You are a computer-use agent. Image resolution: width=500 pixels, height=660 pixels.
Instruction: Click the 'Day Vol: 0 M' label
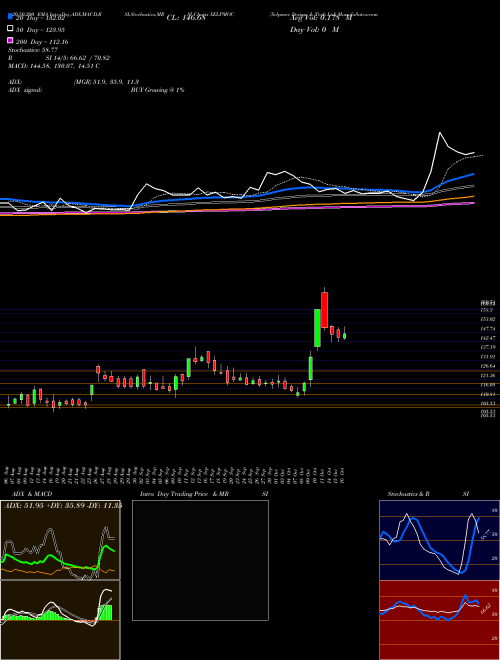(x=314, y=30)
